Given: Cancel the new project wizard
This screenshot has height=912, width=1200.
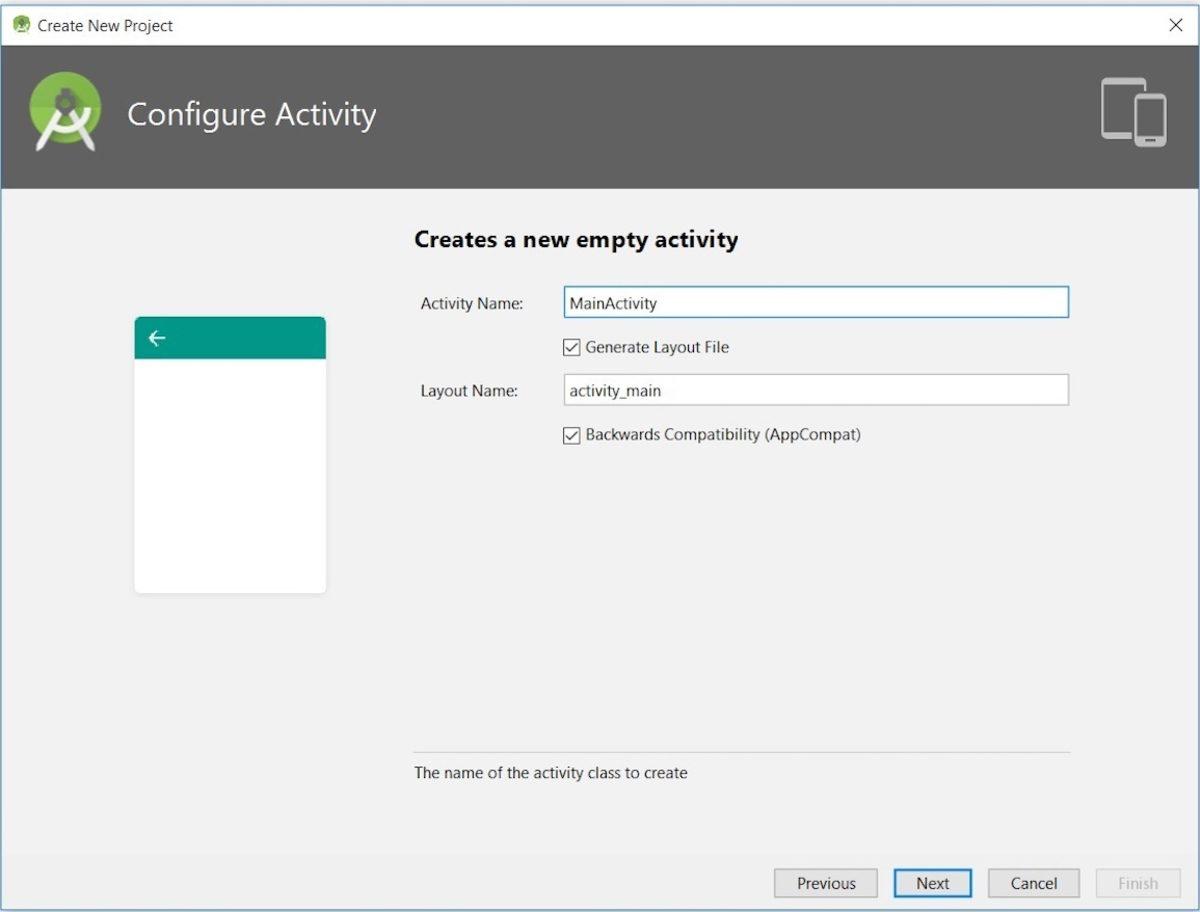Looking at the screenshot, I should coord(1033,883).
